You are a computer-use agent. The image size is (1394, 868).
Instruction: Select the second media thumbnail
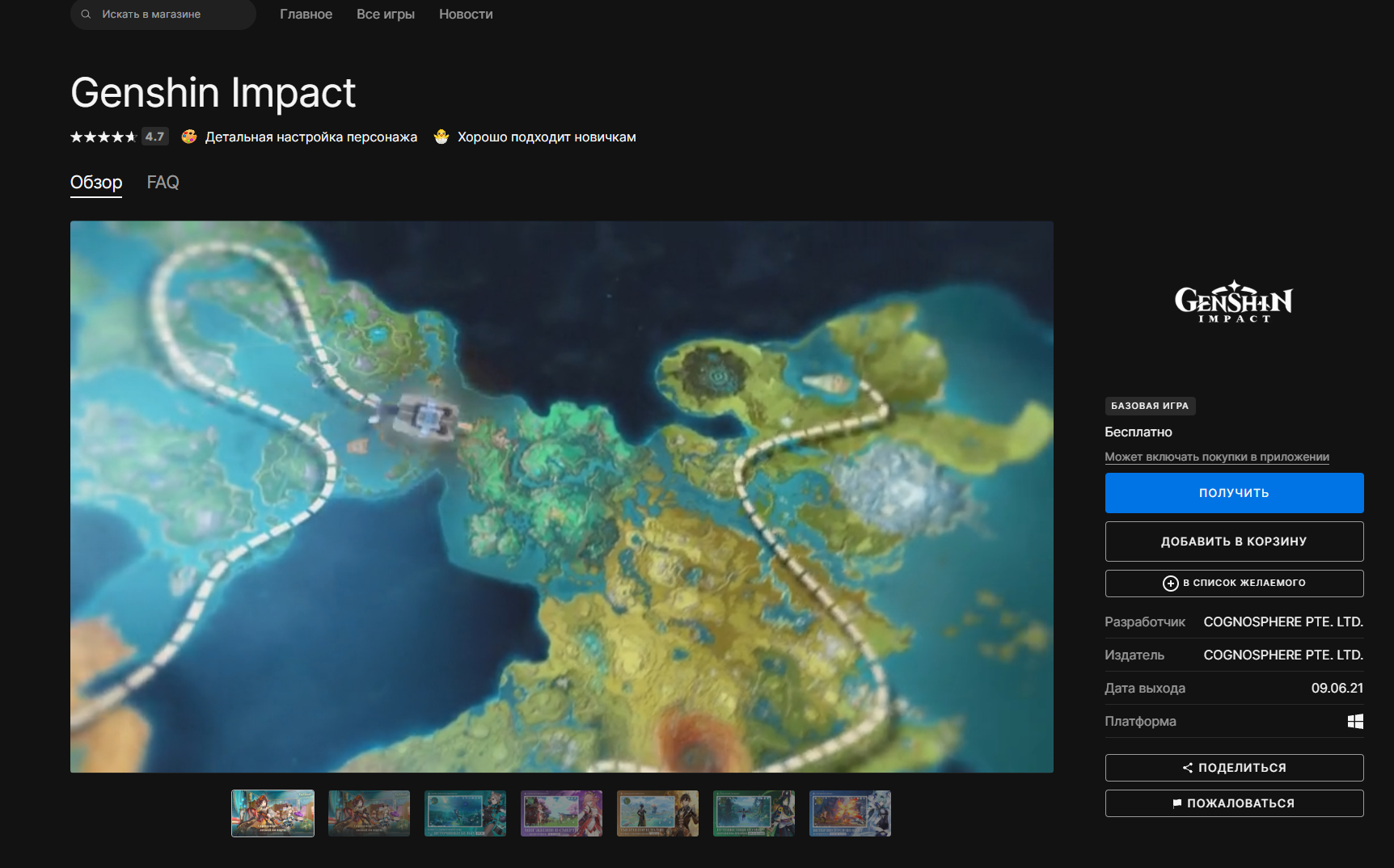(x=370, y=813)
